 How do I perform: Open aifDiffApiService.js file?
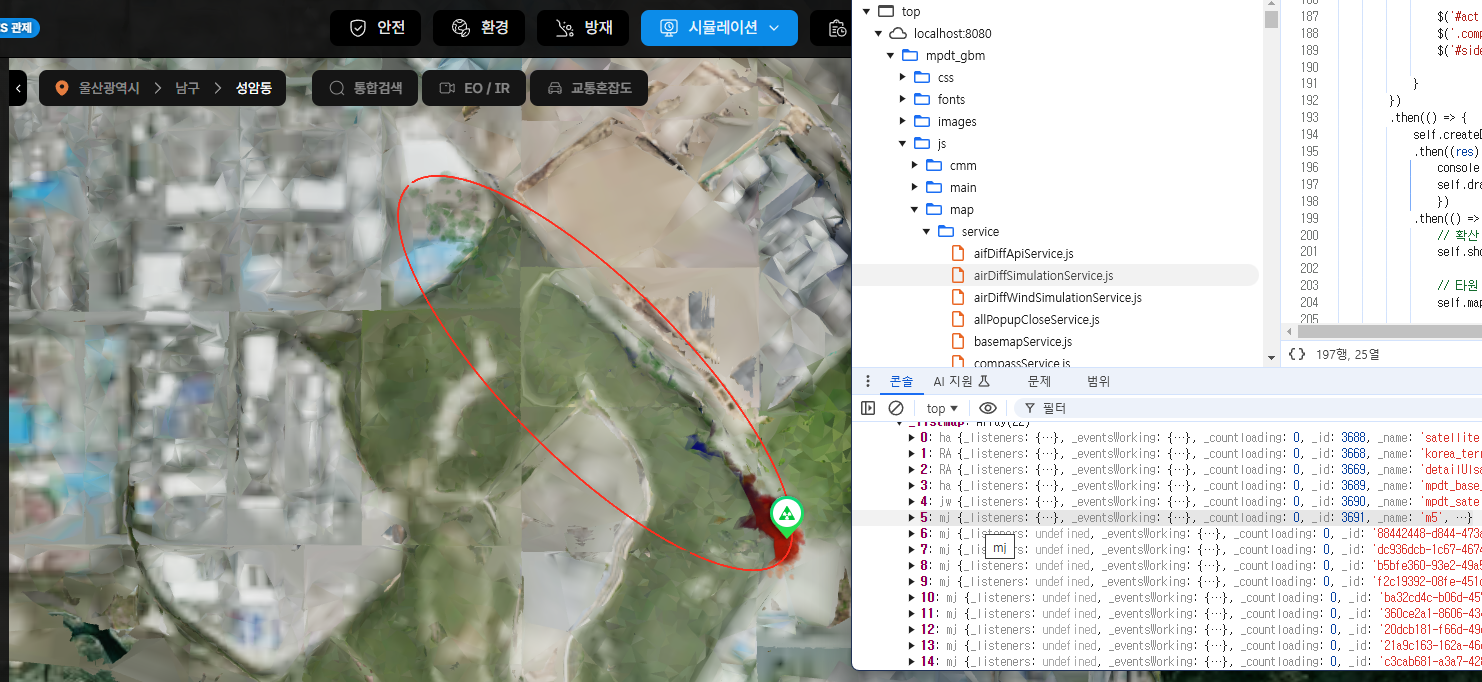1023,253
